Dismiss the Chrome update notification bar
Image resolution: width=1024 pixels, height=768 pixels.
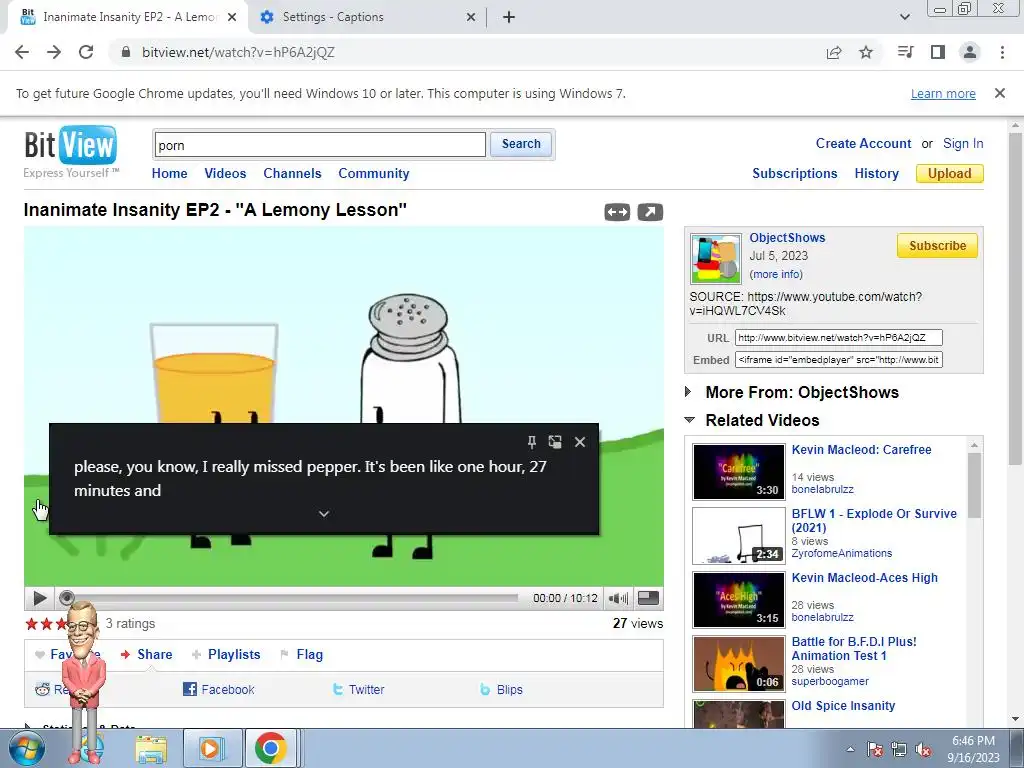tap(1000, 93)
